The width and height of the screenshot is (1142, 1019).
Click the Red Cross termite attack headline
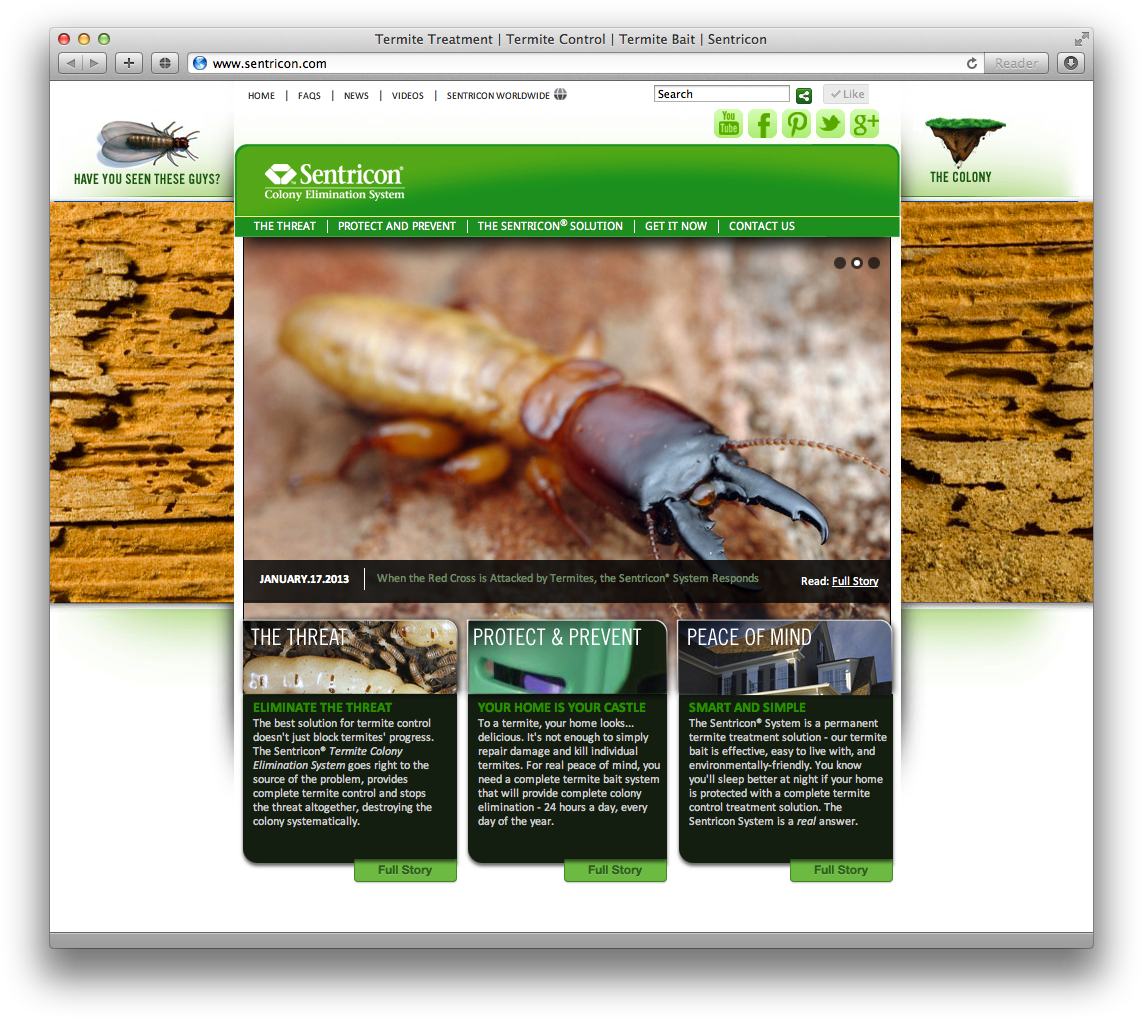pos(567,578)
